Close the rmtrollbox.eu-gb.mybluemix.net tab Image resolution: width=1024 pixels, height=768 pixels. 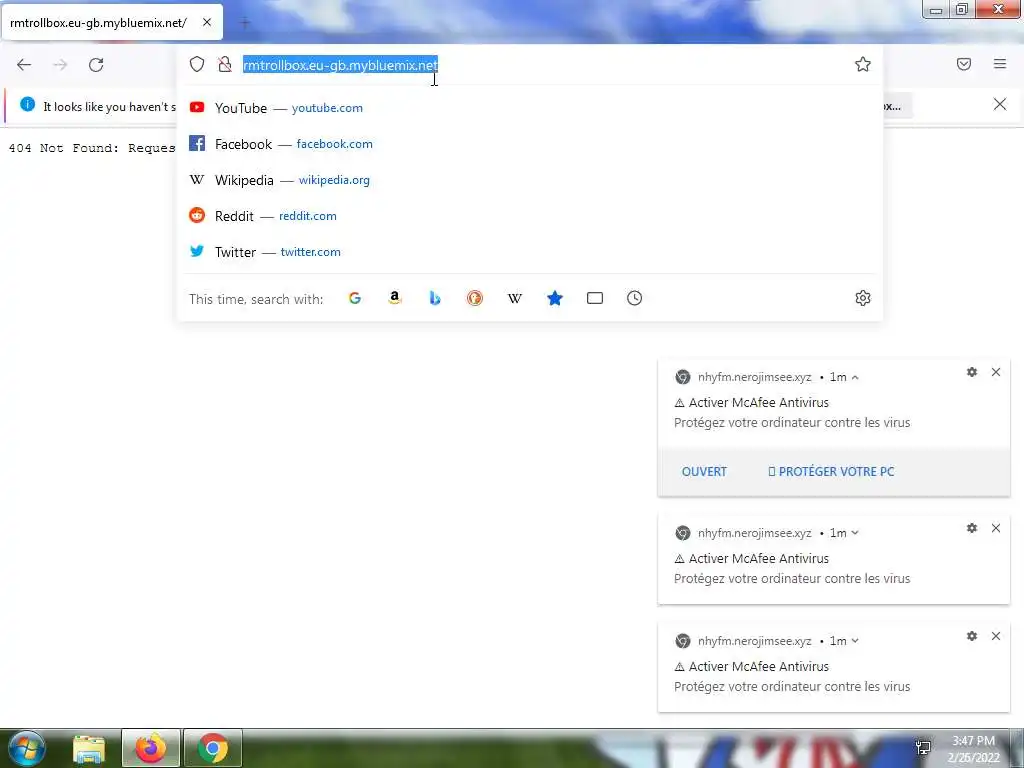point(206,22)
